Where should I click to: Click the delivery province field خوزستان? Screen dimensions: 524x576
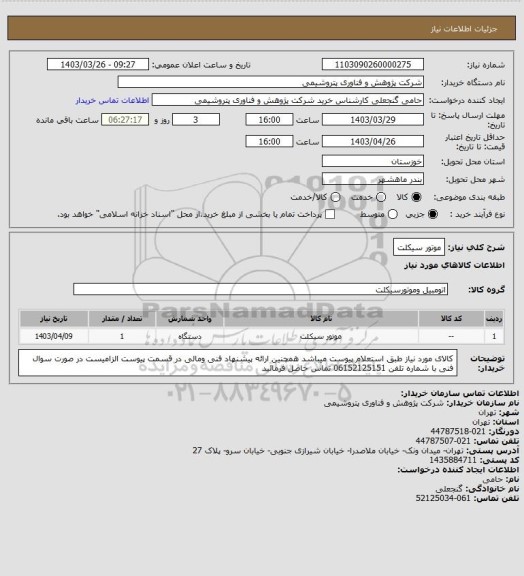tap(373, 161)
